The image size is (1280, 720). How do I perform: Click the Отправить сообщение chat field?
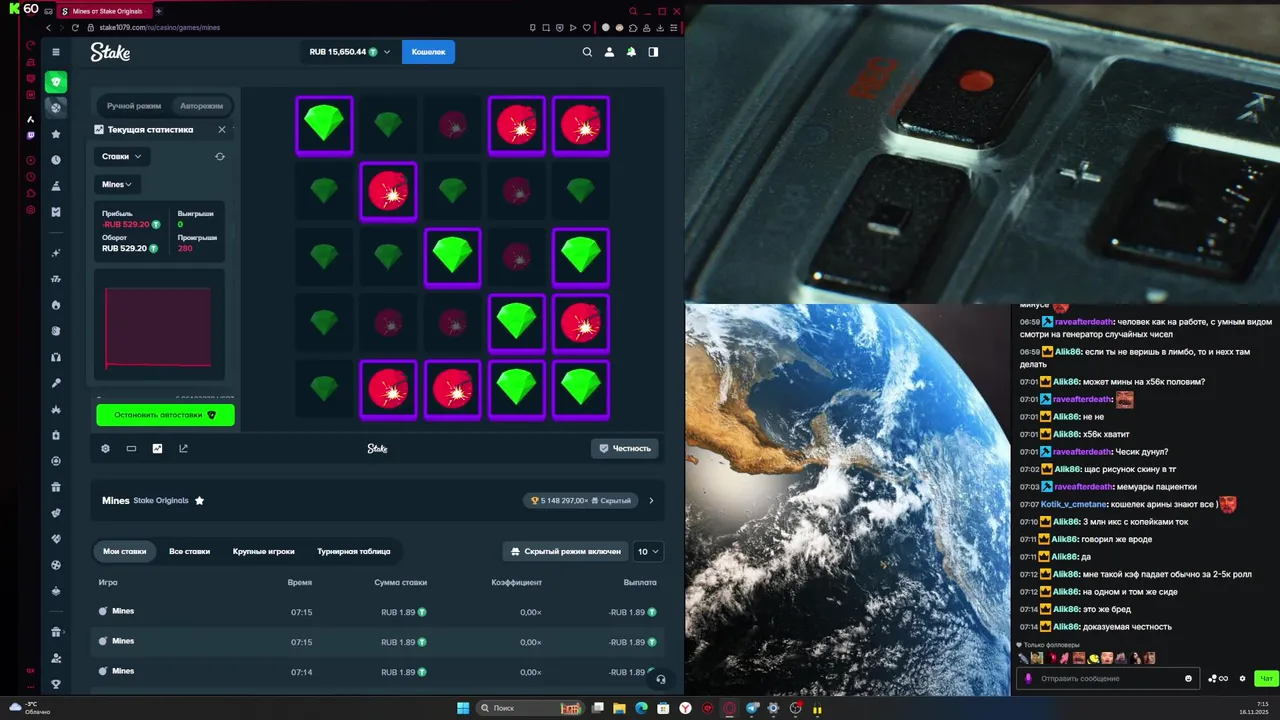(x=1108, y=678)
